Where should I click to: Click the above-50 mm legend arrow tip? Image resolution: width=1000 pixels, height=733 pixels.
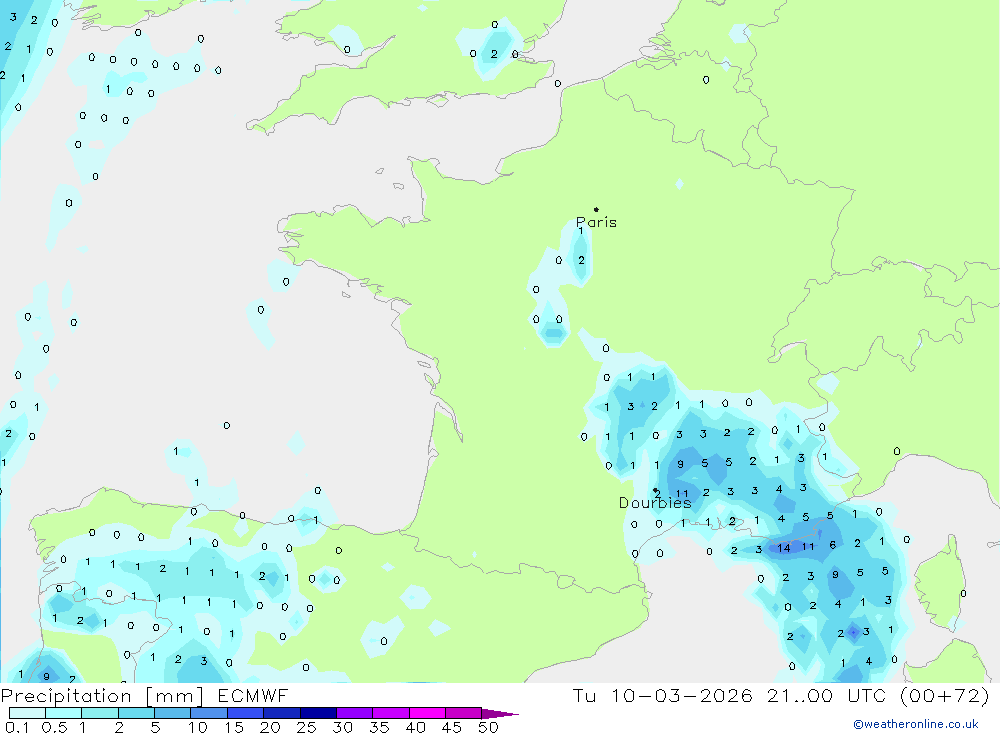499,714
